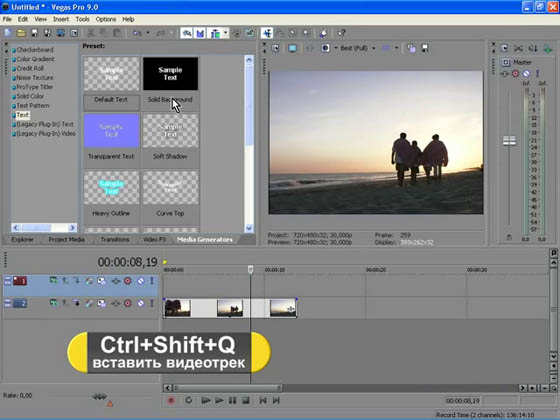This screenshot has width=560, height=420.
Task: Toggle mute on the Master bus
Action: (x=526, y=74)
